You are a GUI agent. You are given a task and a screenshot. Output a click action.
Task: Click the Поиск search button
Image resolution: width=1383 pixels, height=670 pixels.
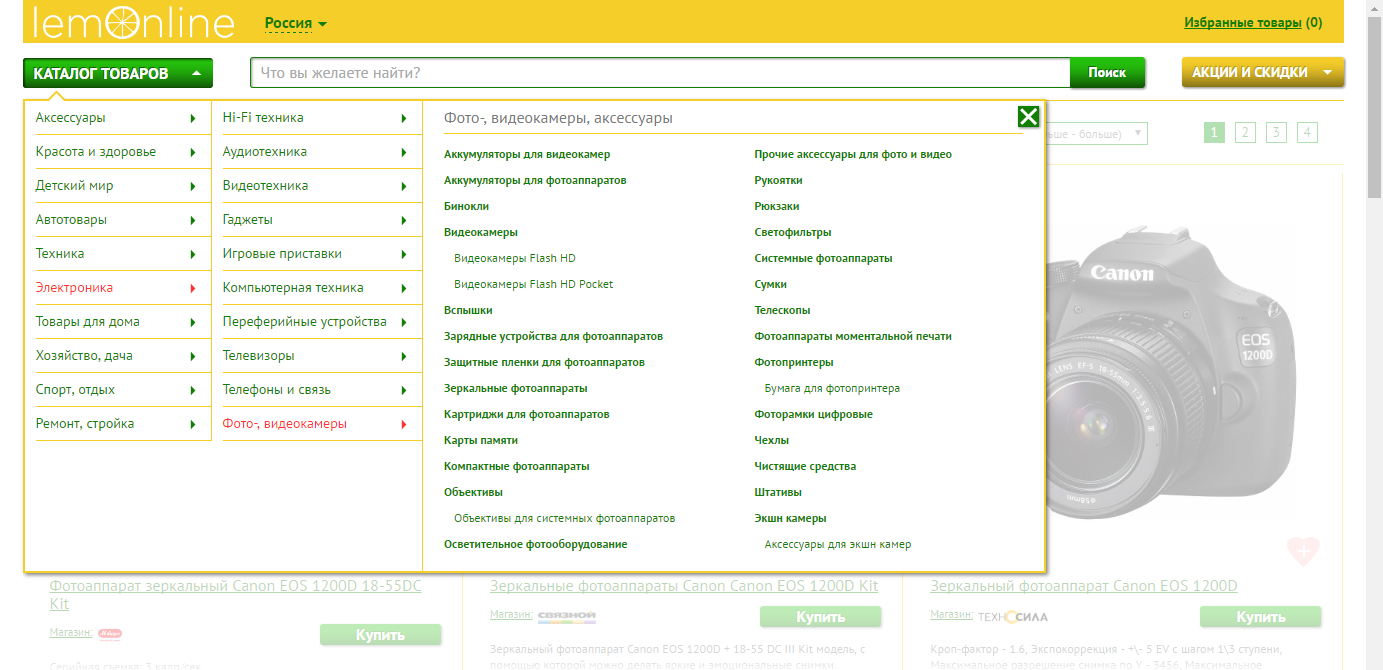pos(1107,72)
